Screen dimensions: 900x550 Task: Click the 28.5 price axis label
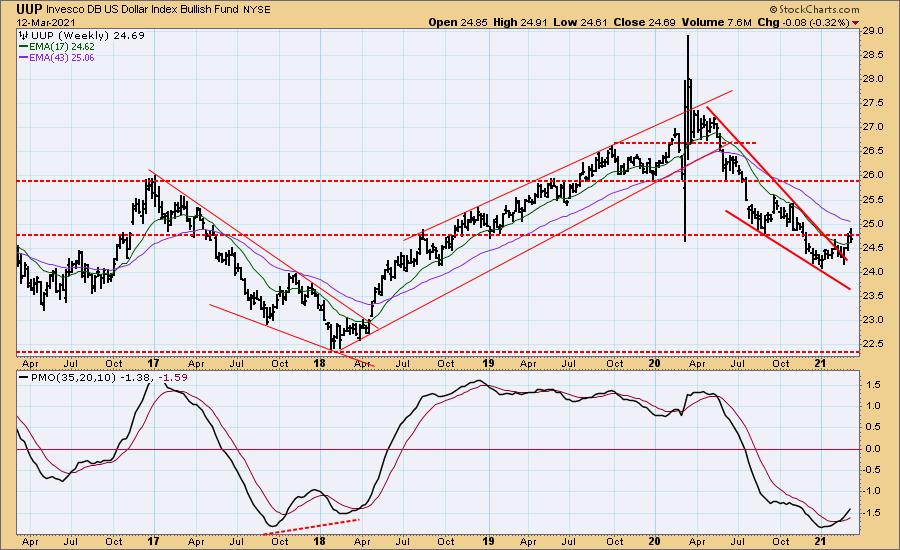point(872,55)
